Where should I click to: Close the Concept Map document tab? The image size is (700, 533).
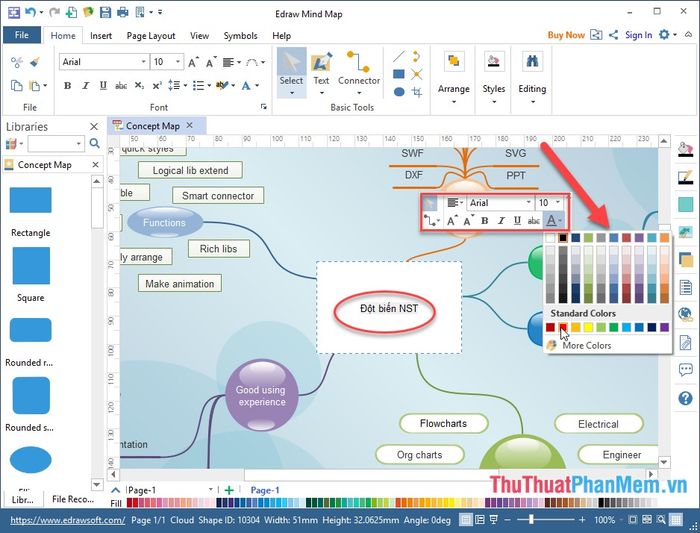click(190, 125)
